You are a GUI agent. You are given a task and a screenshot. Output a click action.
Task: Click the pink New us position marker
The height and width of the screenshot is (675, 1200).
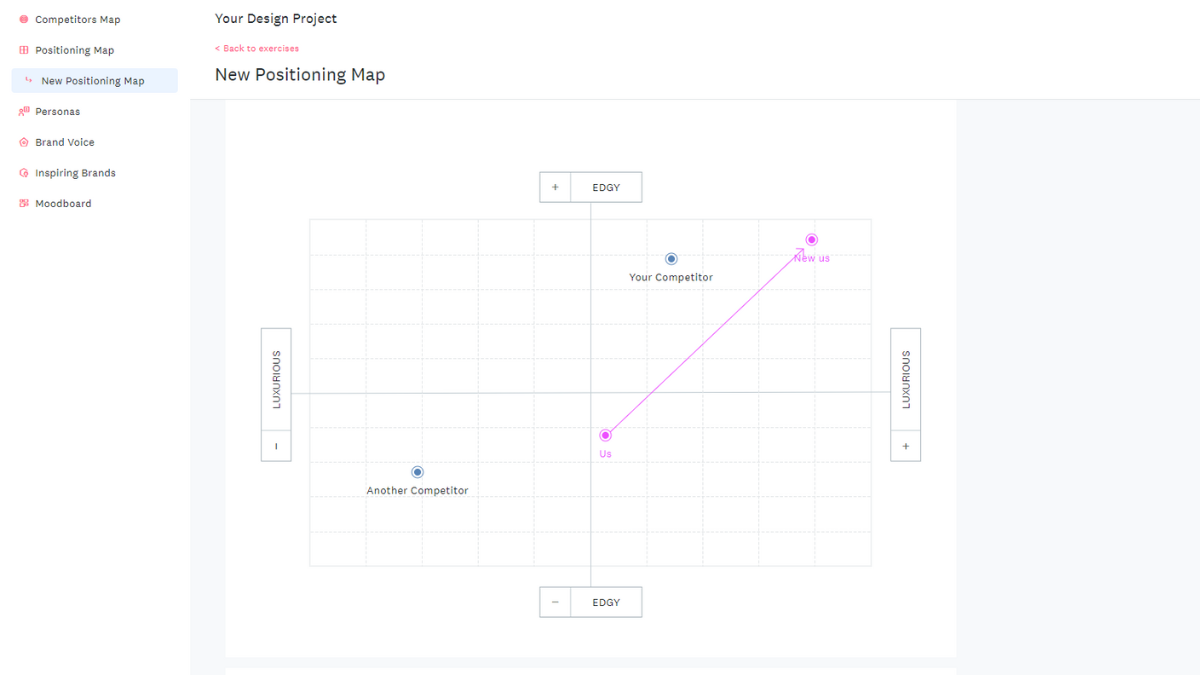coord(812,239)
